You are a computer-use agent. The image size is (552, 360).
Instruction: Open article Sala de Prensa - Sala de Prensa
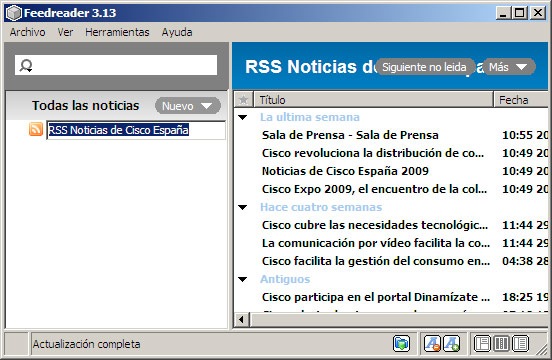click(x=350, y=135)
